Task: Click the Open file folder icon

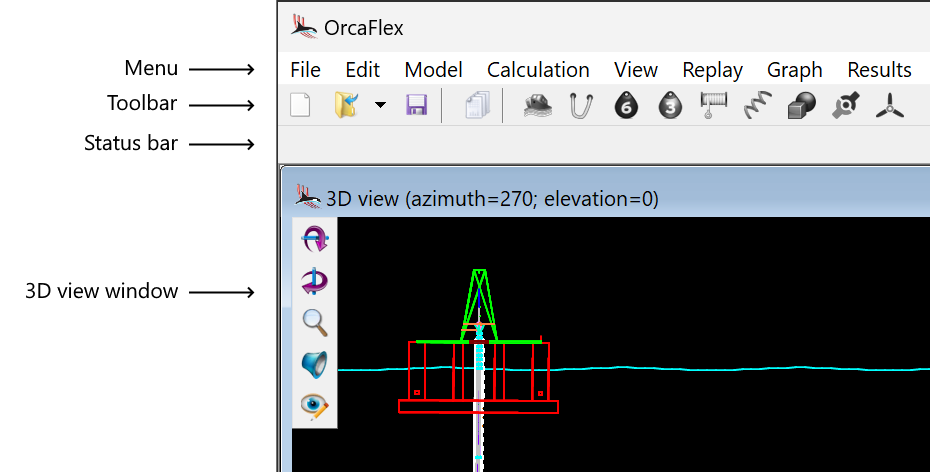Action: pos(347,105)
